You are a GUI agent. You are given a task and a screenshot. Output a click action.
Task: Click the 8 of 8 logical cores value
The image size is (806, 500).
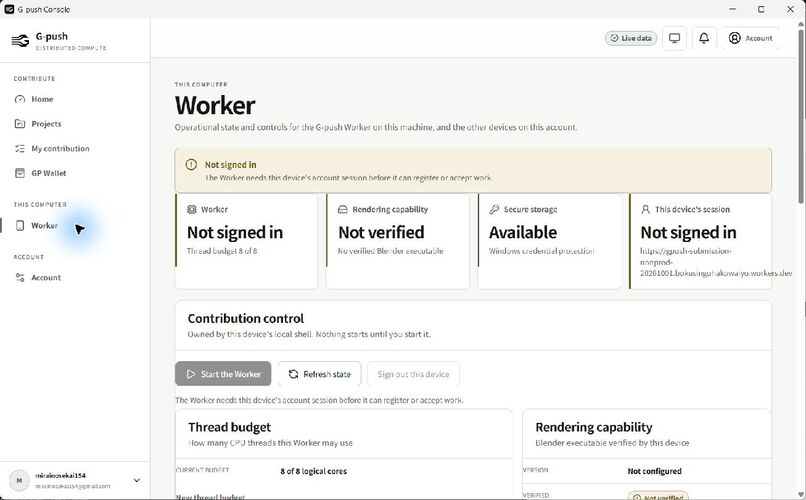pyautogui.click(x=314, y=471)
